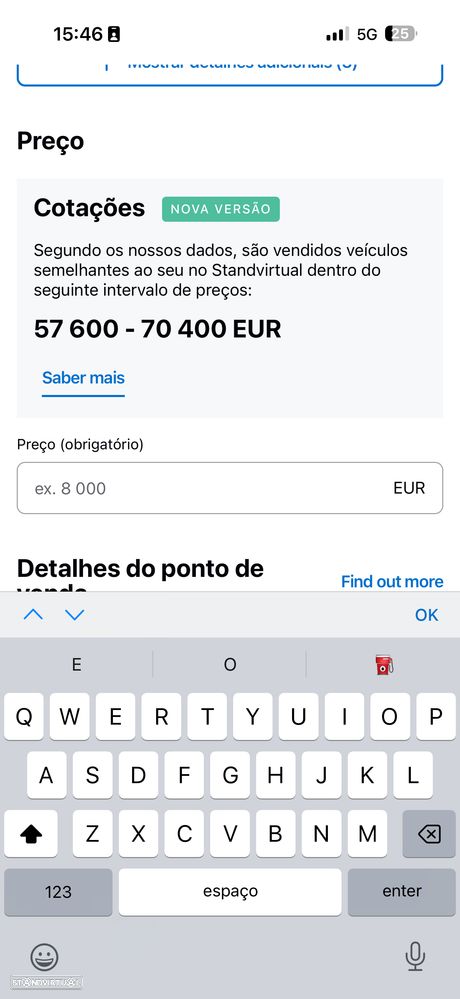The width and height of the screenshot is (460, 999).
Task: Select the fuel pump emoji suggestion
Action: [384, 665]
